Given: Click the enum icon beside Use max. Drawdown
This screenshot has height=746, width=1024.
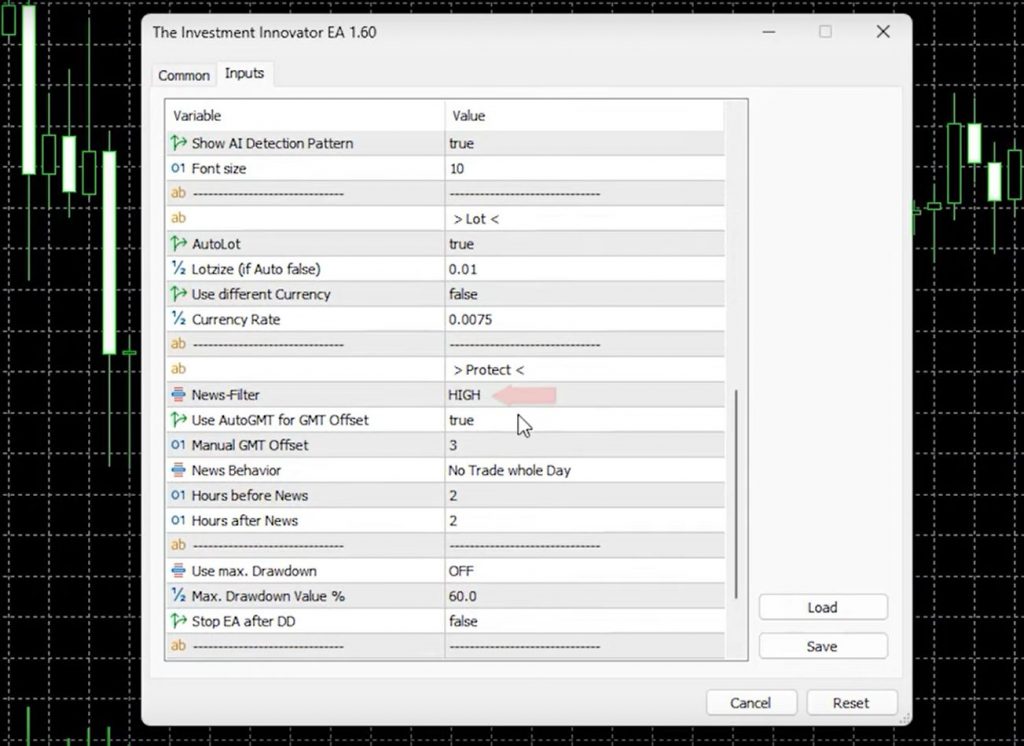Looking at the screenshot, I should coord(179,571).
